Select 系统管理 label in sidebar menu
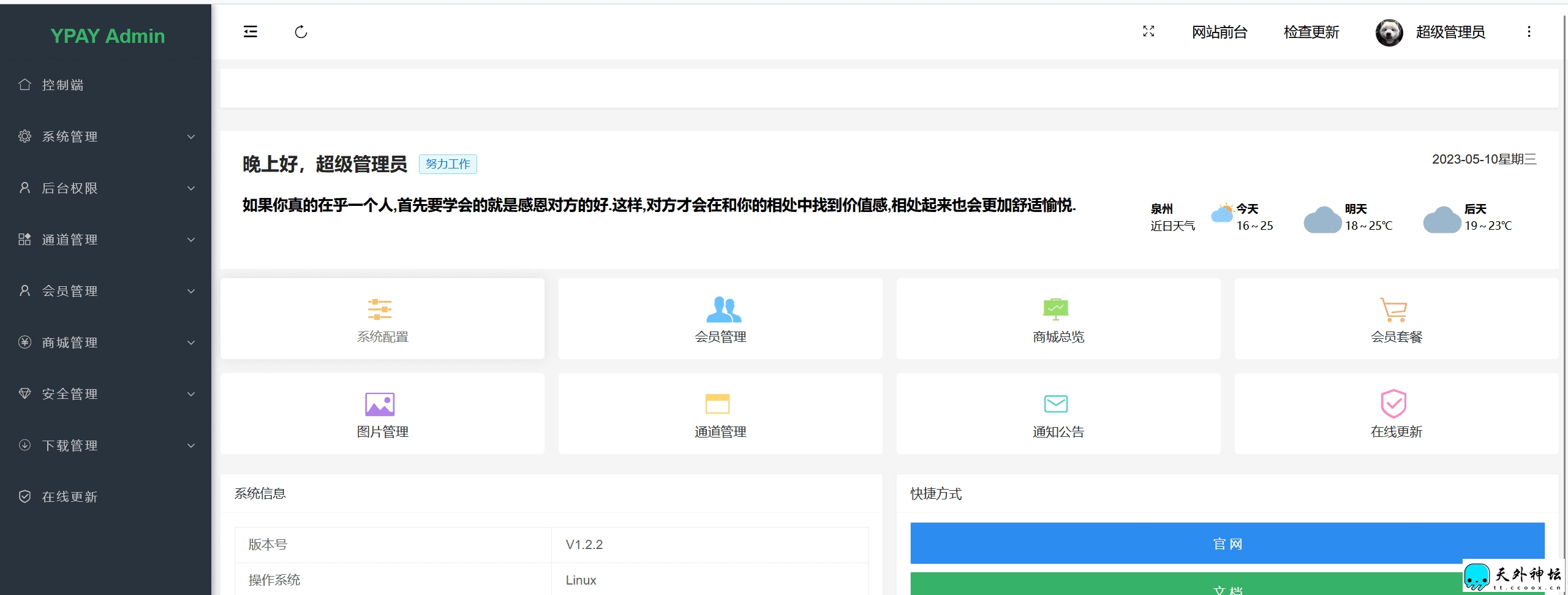 70,137
